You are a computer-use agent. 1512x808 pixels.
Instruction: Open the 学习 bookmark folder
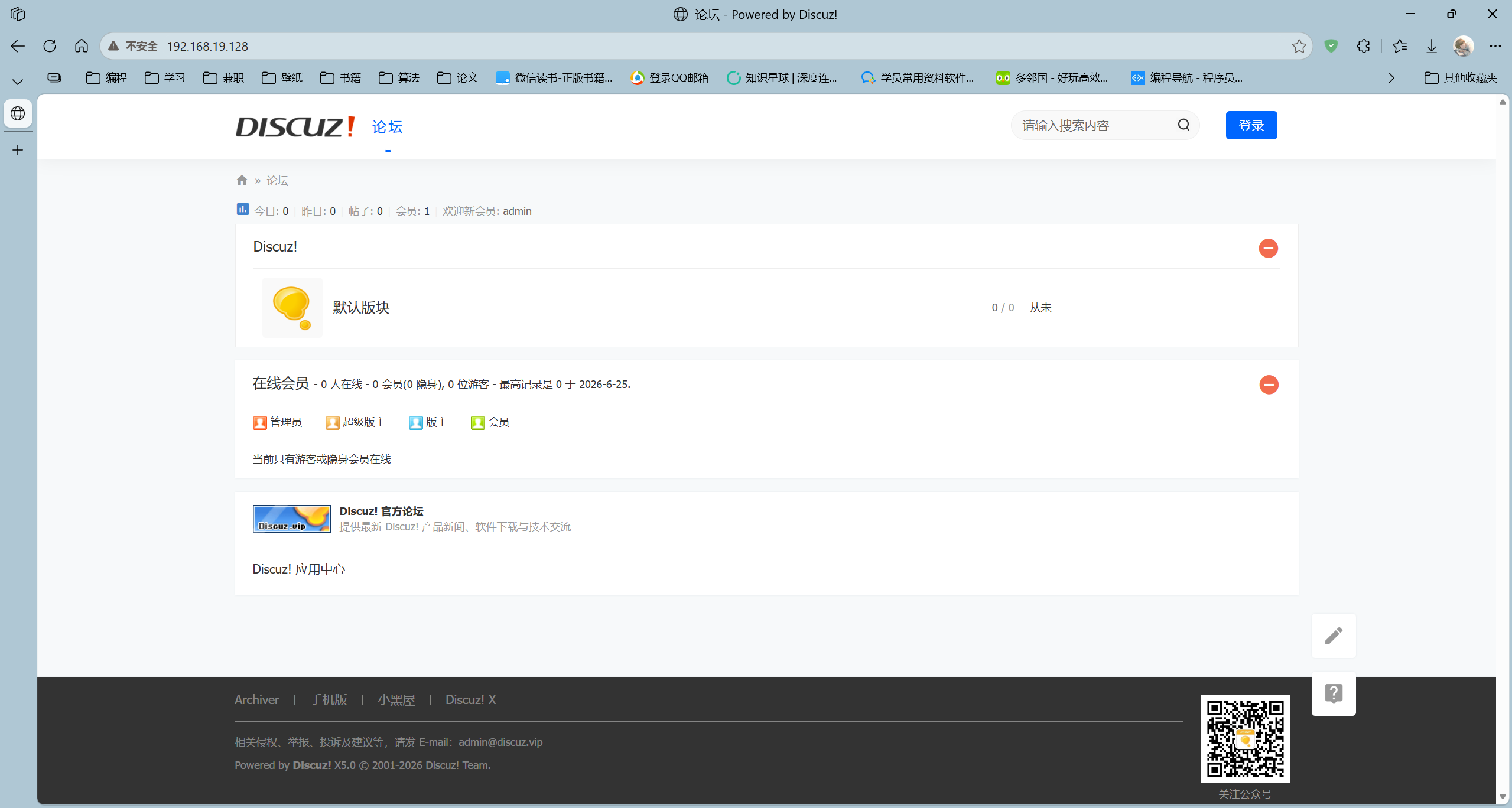(165, 78)
